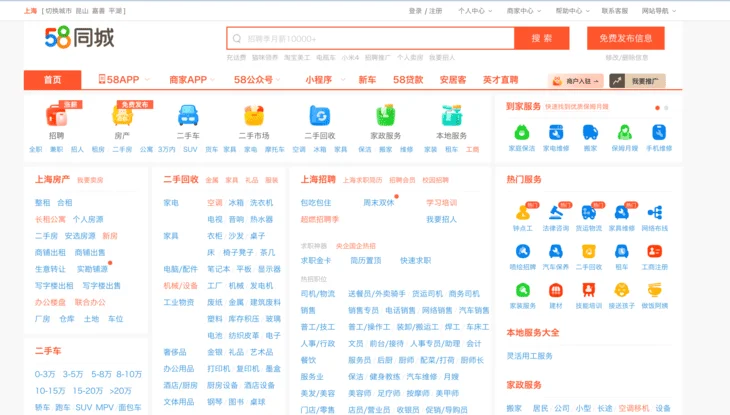Open the 联系客服 link
This screenshot has height=415, width=730.
615,11
